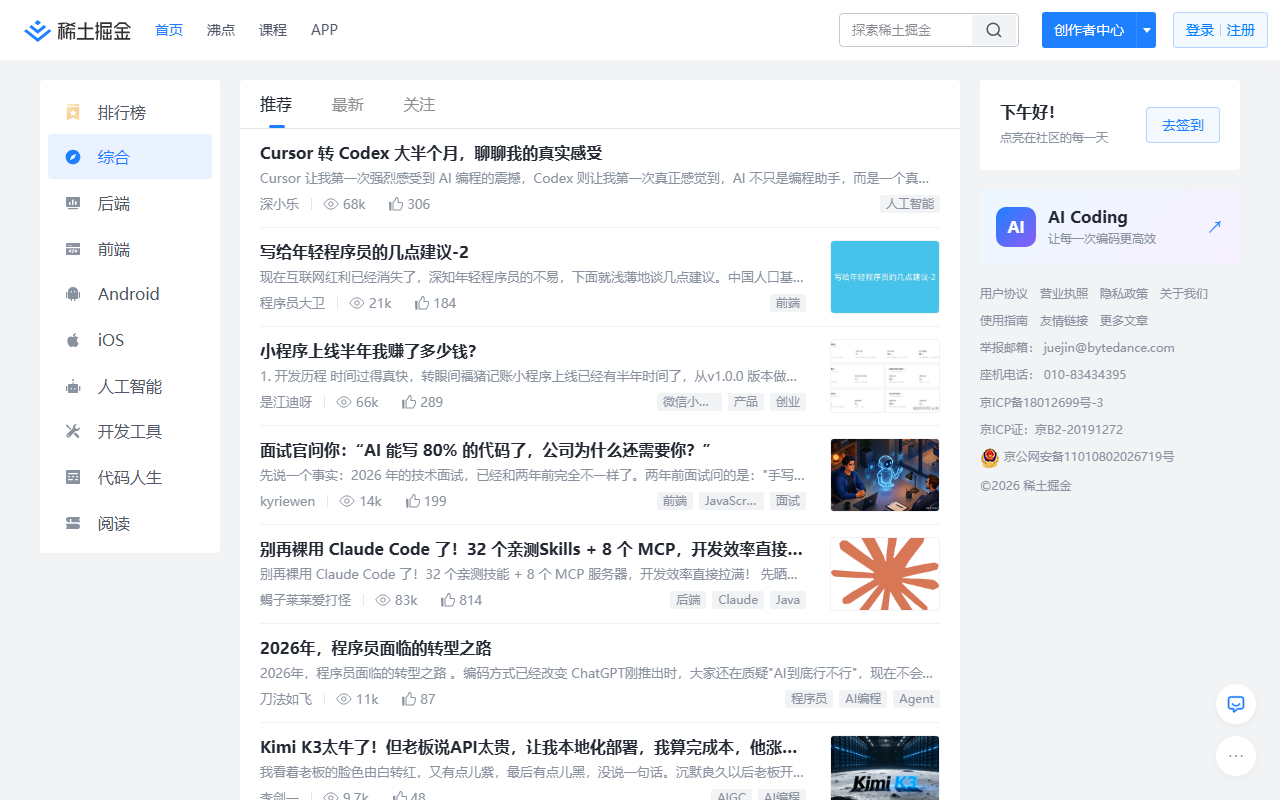This screenshot has width=1280, height=800.
Task: Open the 关于我们 footer link
Action: [x=1184, y=293]
